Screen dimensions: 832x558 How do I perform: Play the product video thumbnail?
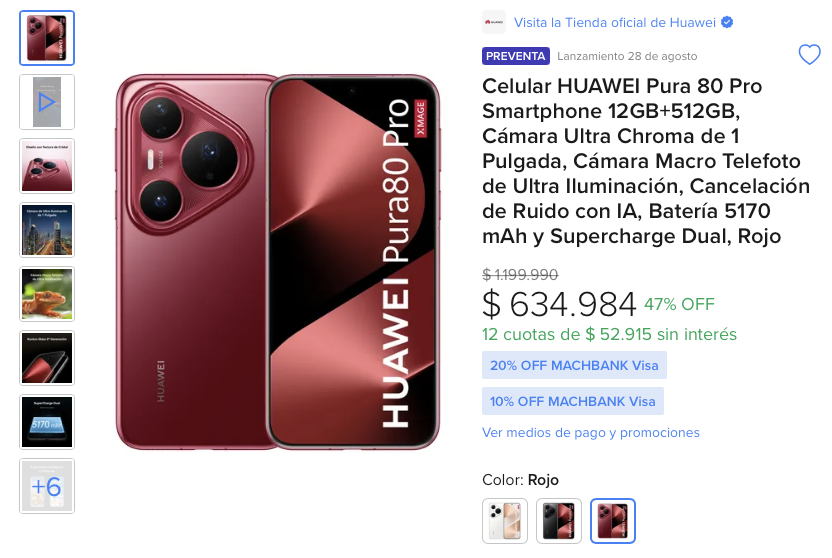click(x=47, y=102)
